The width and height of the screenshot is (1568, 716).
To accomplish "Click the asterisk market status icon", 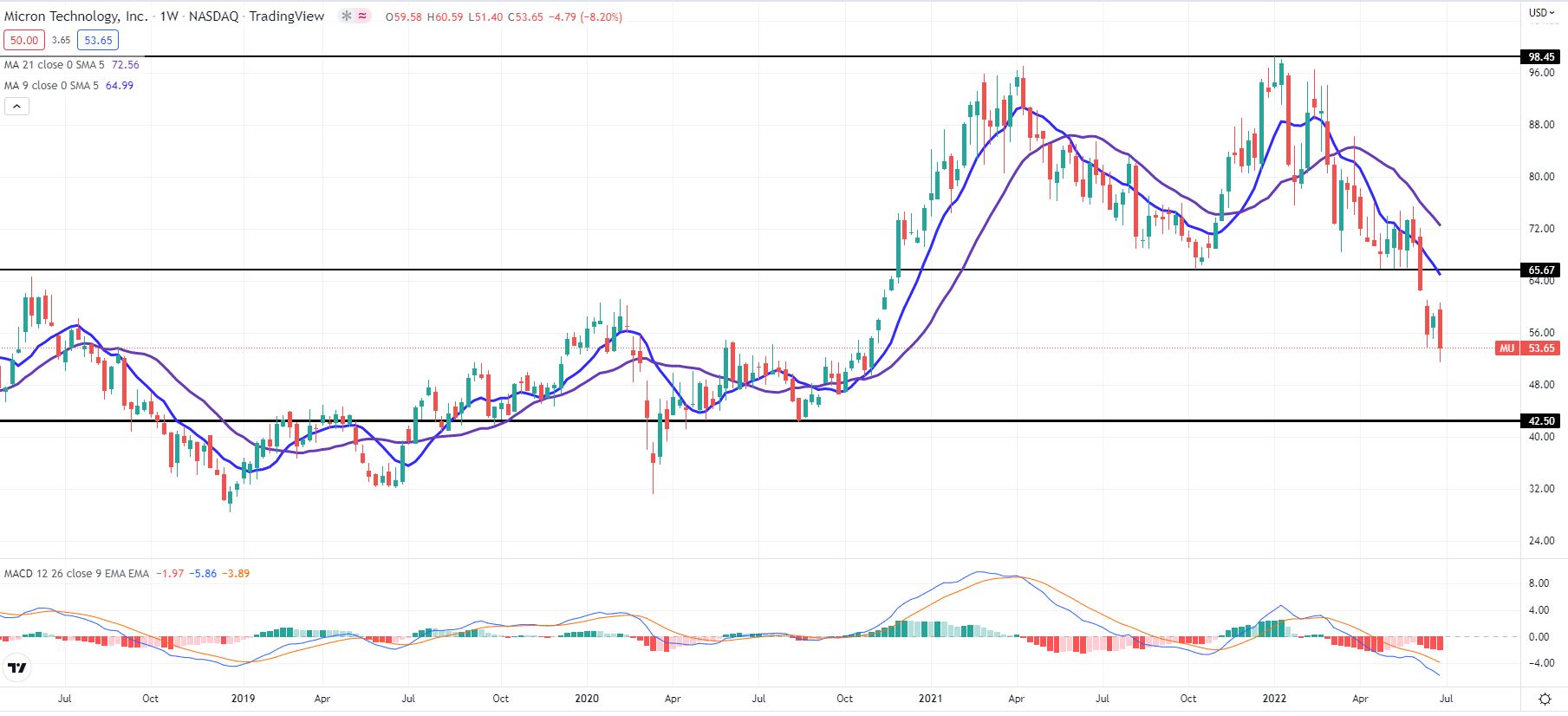I will [x=347, y=16].
